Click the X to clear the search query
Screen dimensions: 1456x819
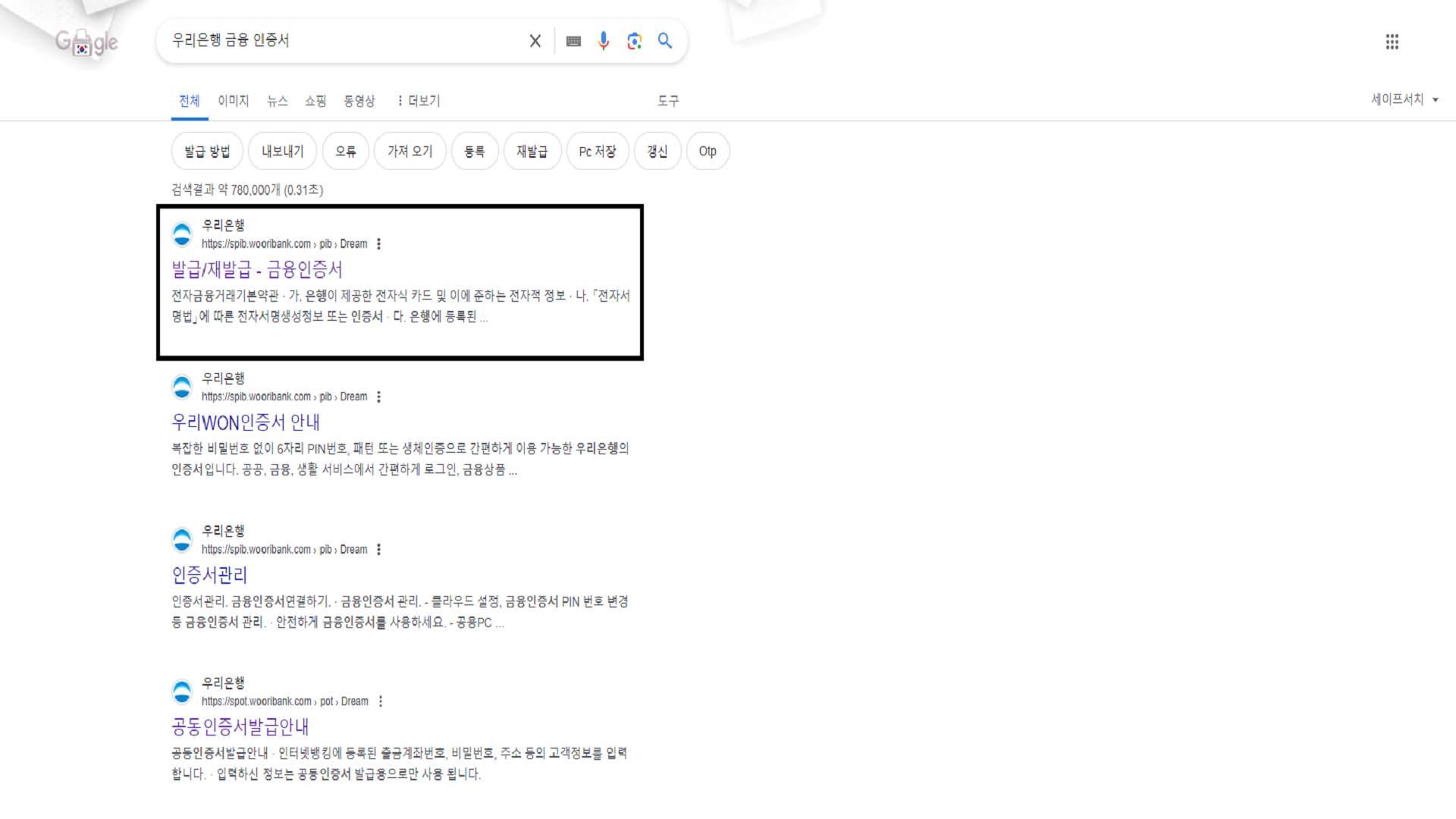(535, 41)
